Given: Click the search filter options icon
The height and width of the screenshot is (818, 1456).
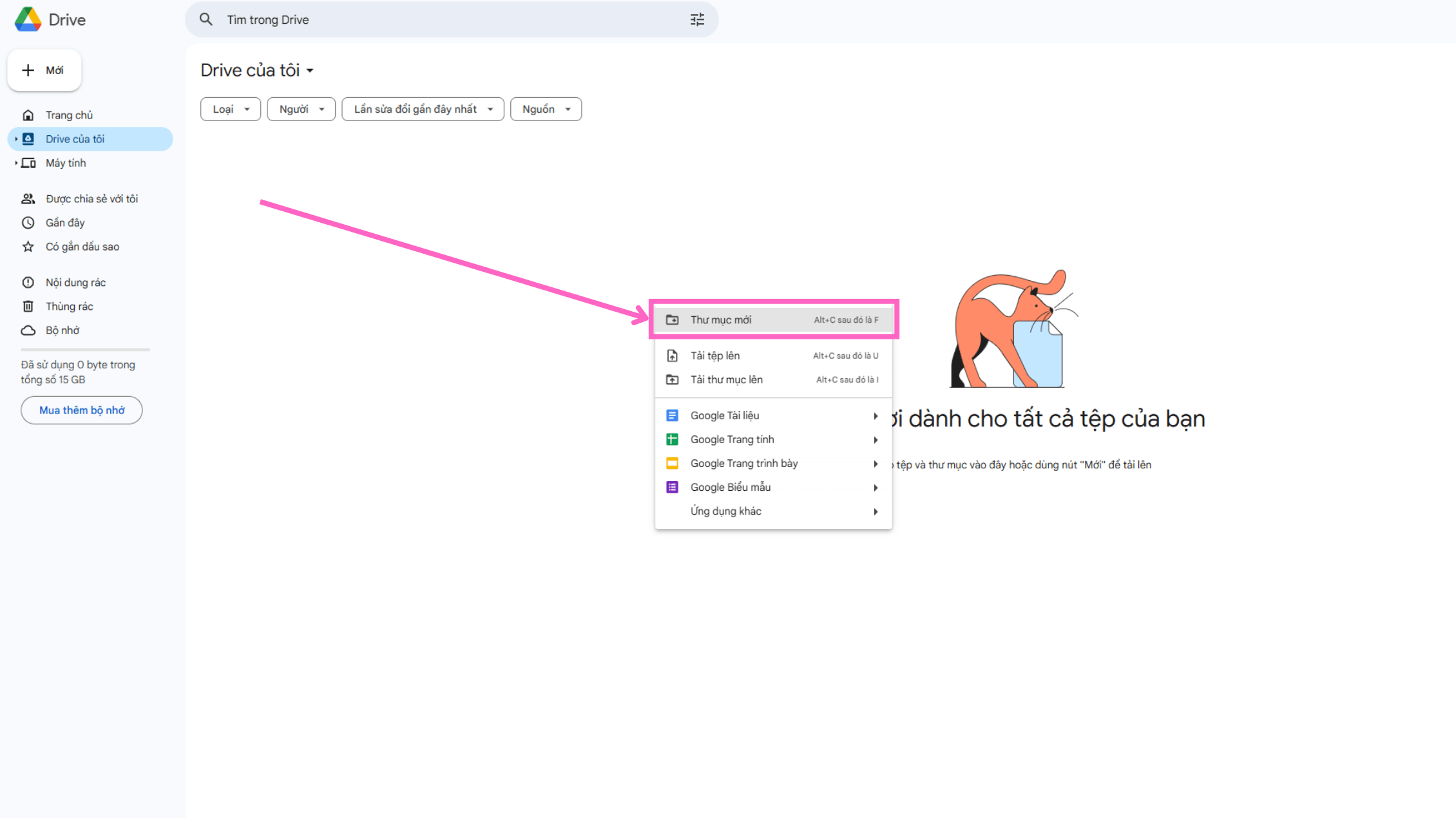Looking at the screenshot, I should 697,20.
